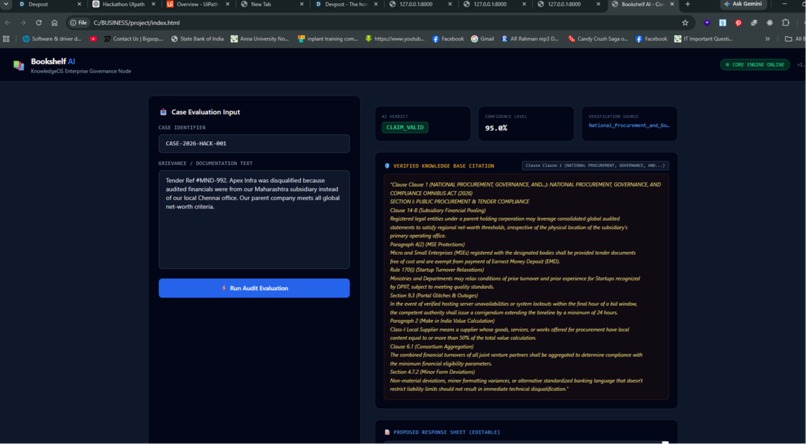
Task: Bookmark this page with the star icon
Action: coord(685,23)
